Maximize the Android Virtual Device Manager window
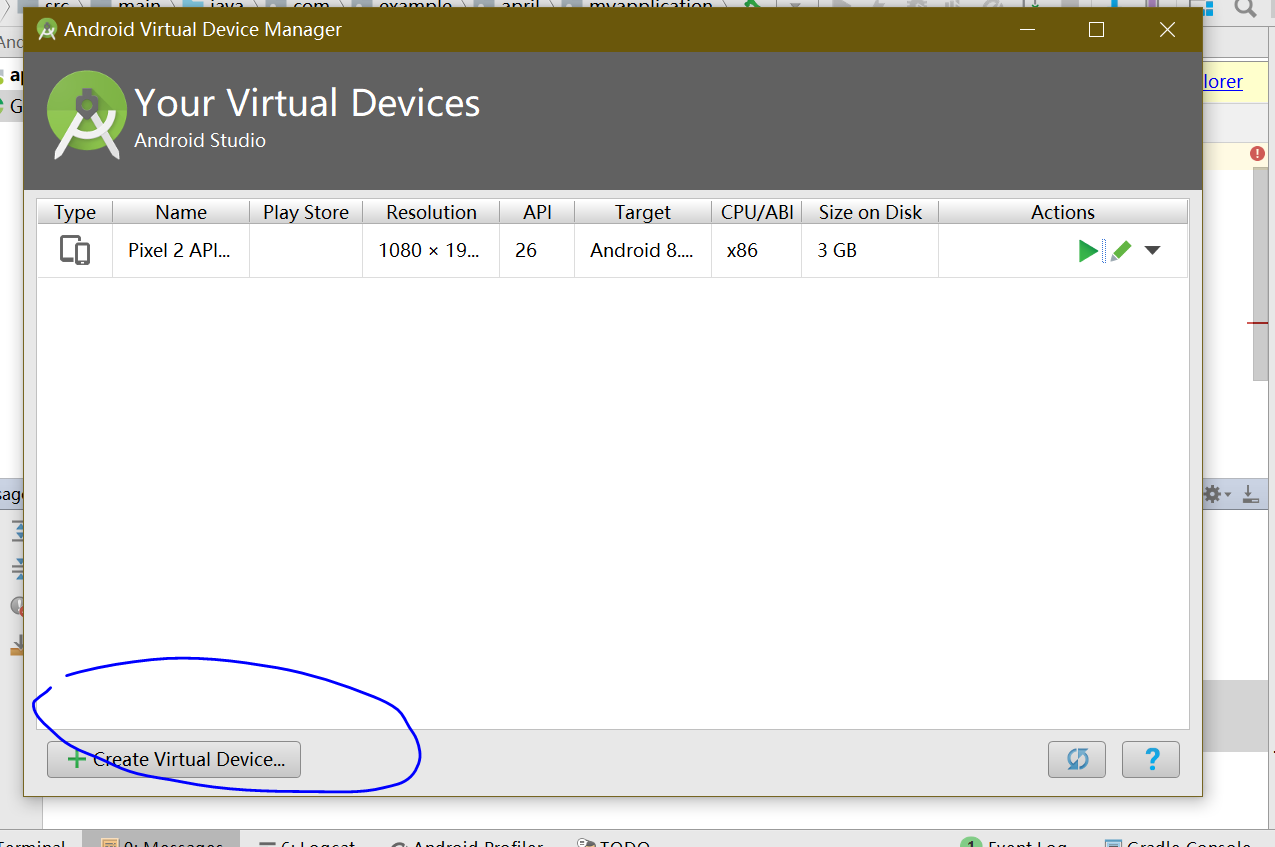Viewport: 1275px width, 847px height. pyautogui.click(x=1096, y=30)
